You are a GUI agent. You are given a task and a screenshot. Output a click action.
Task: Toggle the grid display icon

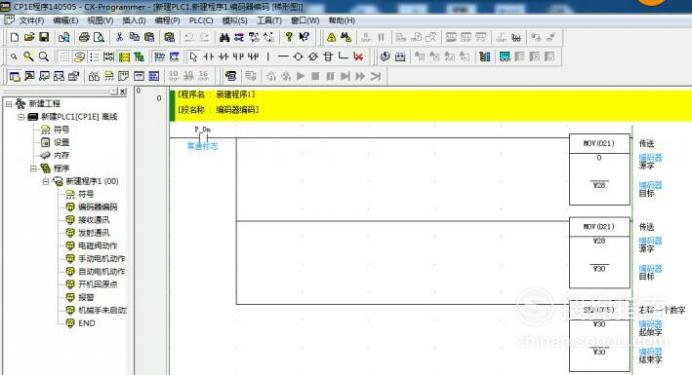tap(64, 56)
